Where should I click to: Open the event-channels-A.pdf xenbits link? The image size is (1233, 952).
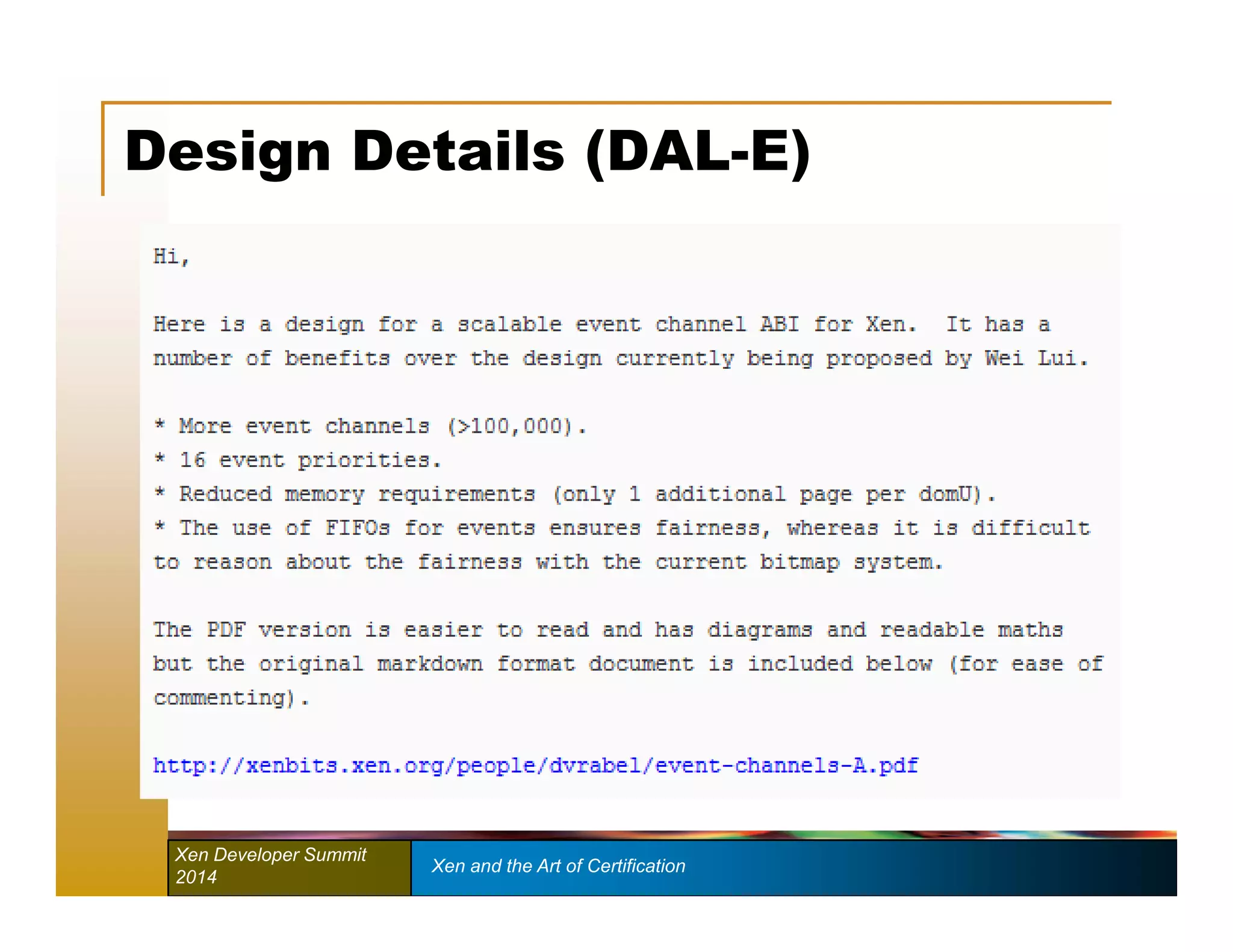pos(535,765)
